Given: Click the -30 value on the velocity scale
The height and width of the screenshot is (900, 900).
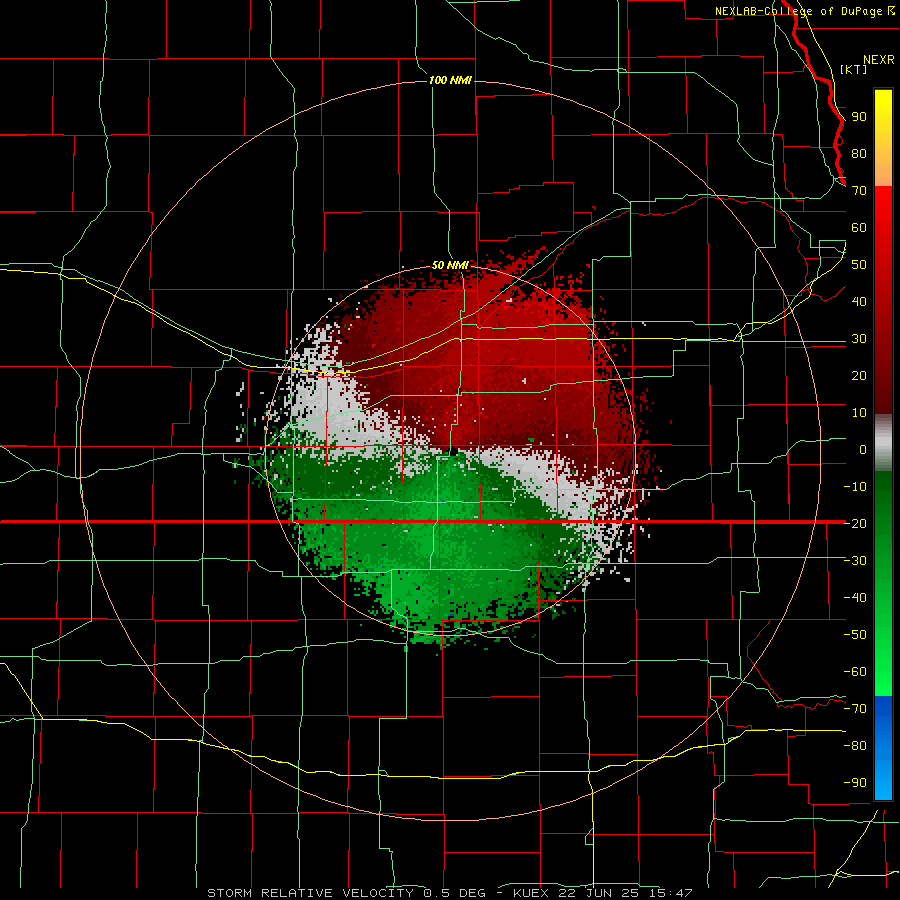Looking at the screenshot, I should 855,561.
